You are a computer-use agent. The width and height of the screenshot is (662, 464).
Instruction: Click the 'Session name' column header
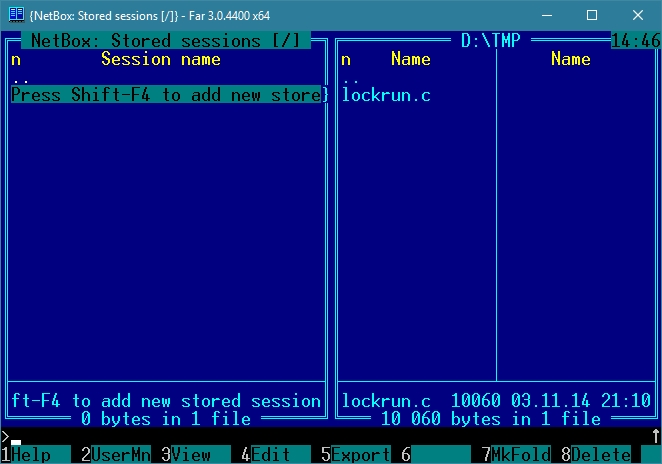tap(161, 59)
